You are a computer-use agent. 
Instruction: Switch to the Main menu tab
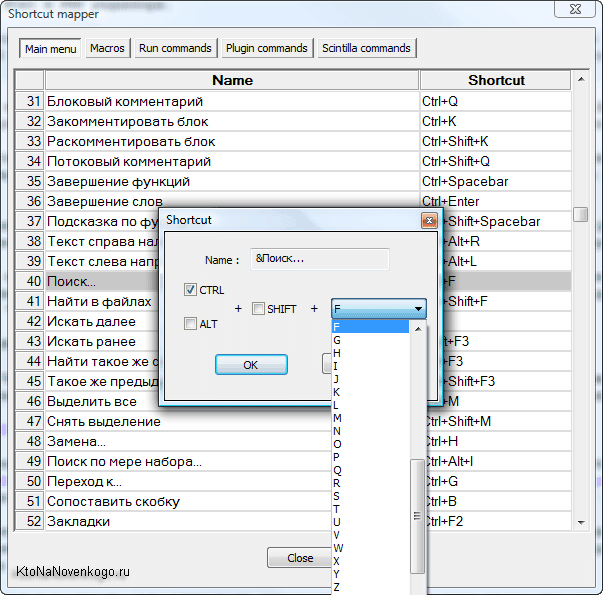[x=50, y=48]
